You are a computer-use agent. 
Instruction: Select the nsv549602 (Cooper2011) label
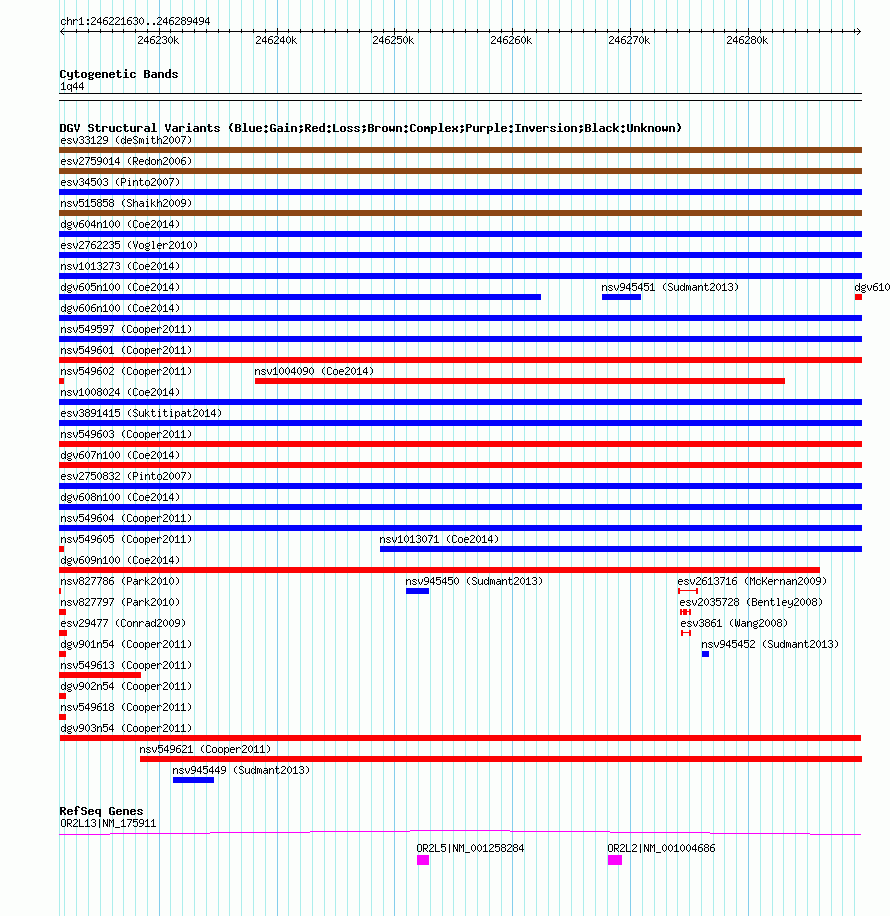click(126, 372)
